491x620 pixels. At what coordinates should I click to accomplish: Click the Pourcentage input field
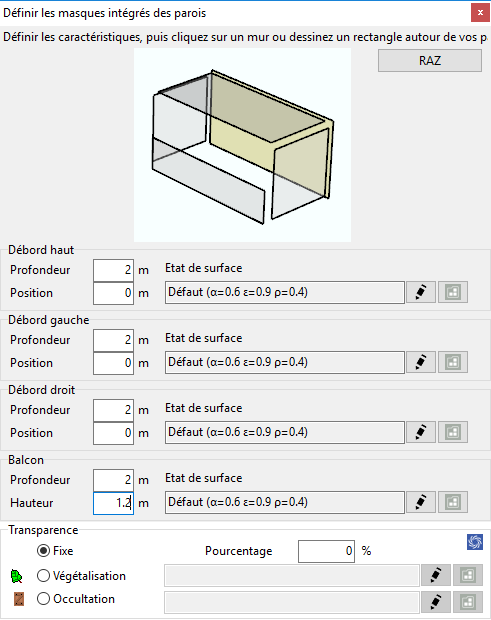[327, 551]
